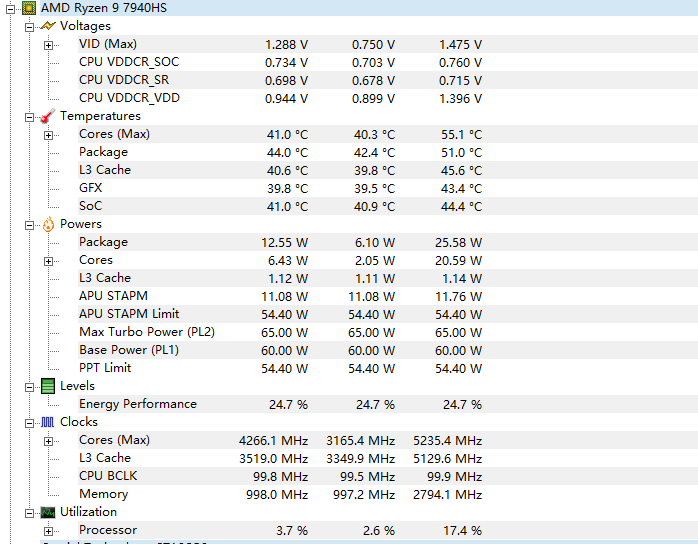Click the green Levels icon
Viewport: 698px width, 544px height.
point(48,386)
